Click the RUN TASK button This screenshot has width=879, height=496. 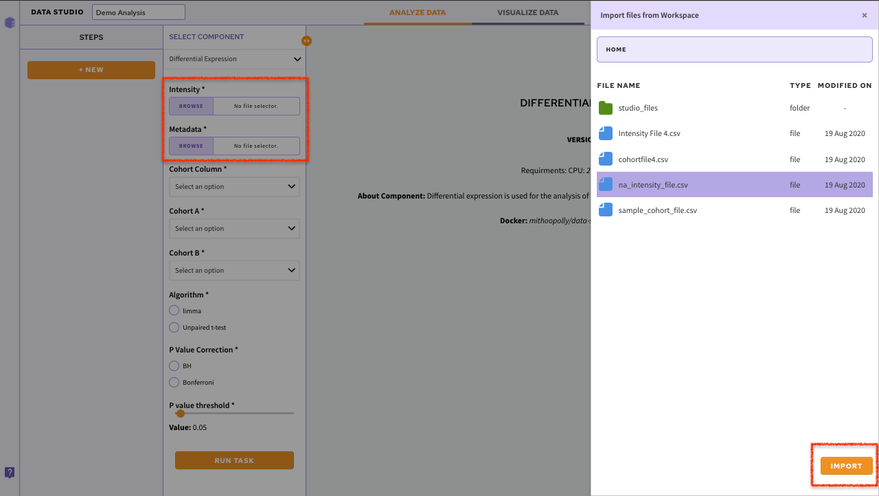pyautogui.click(x=234, y=460)
